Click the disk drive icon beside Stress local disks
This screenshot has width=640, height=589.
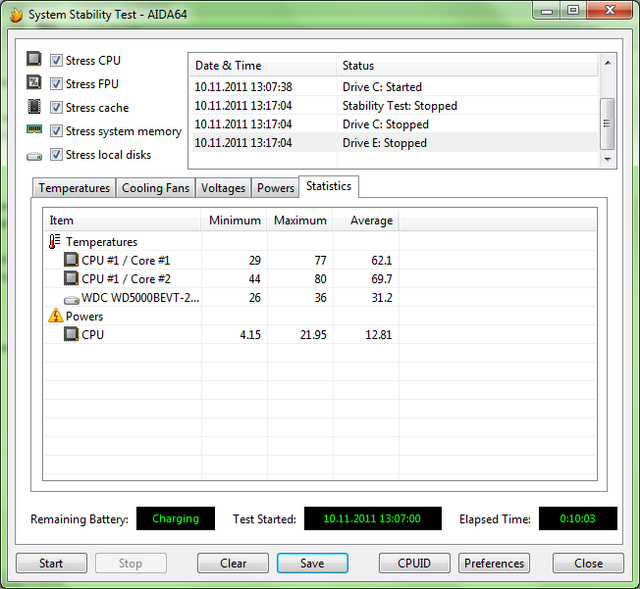34,155
